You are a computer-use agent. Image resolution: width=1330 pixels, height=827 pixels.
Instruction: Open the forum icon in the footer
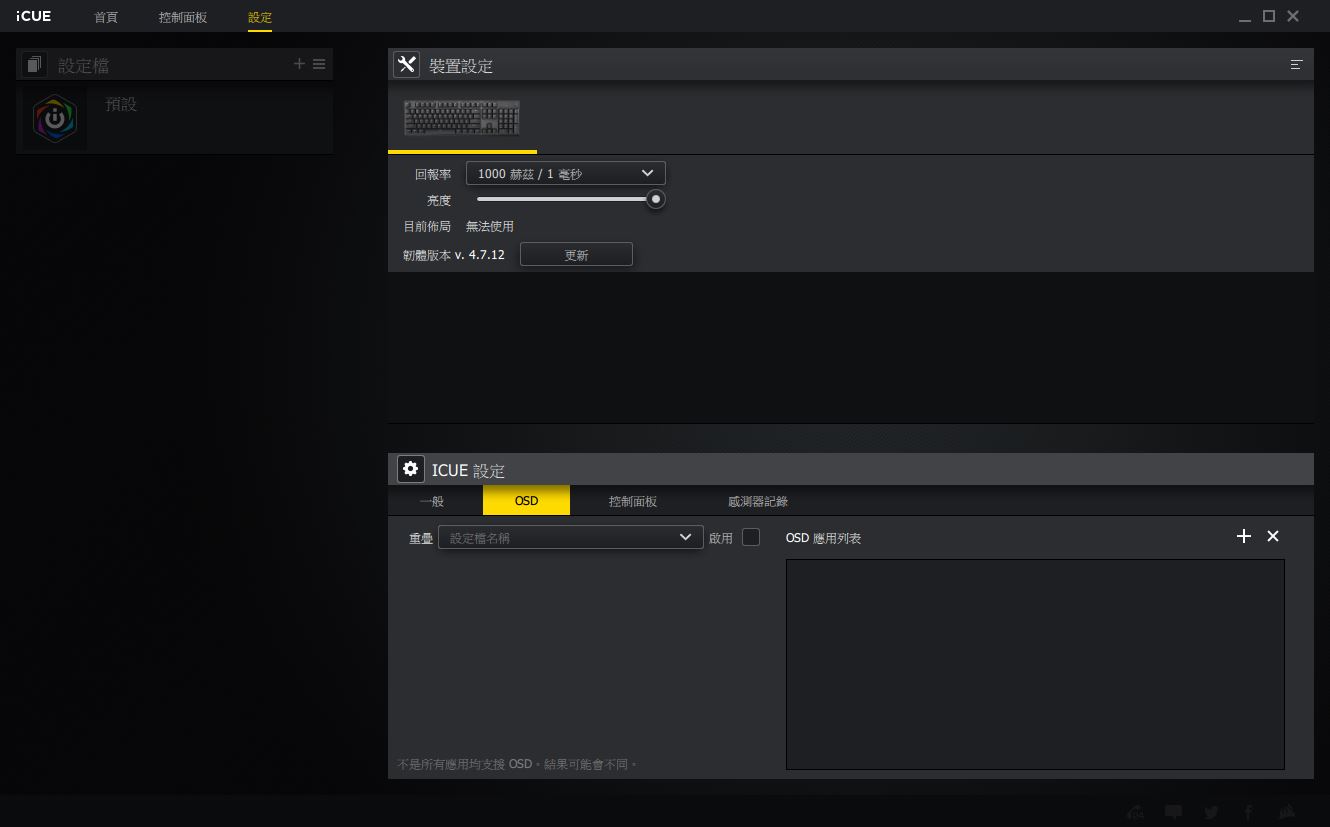tap(1135, 812)
